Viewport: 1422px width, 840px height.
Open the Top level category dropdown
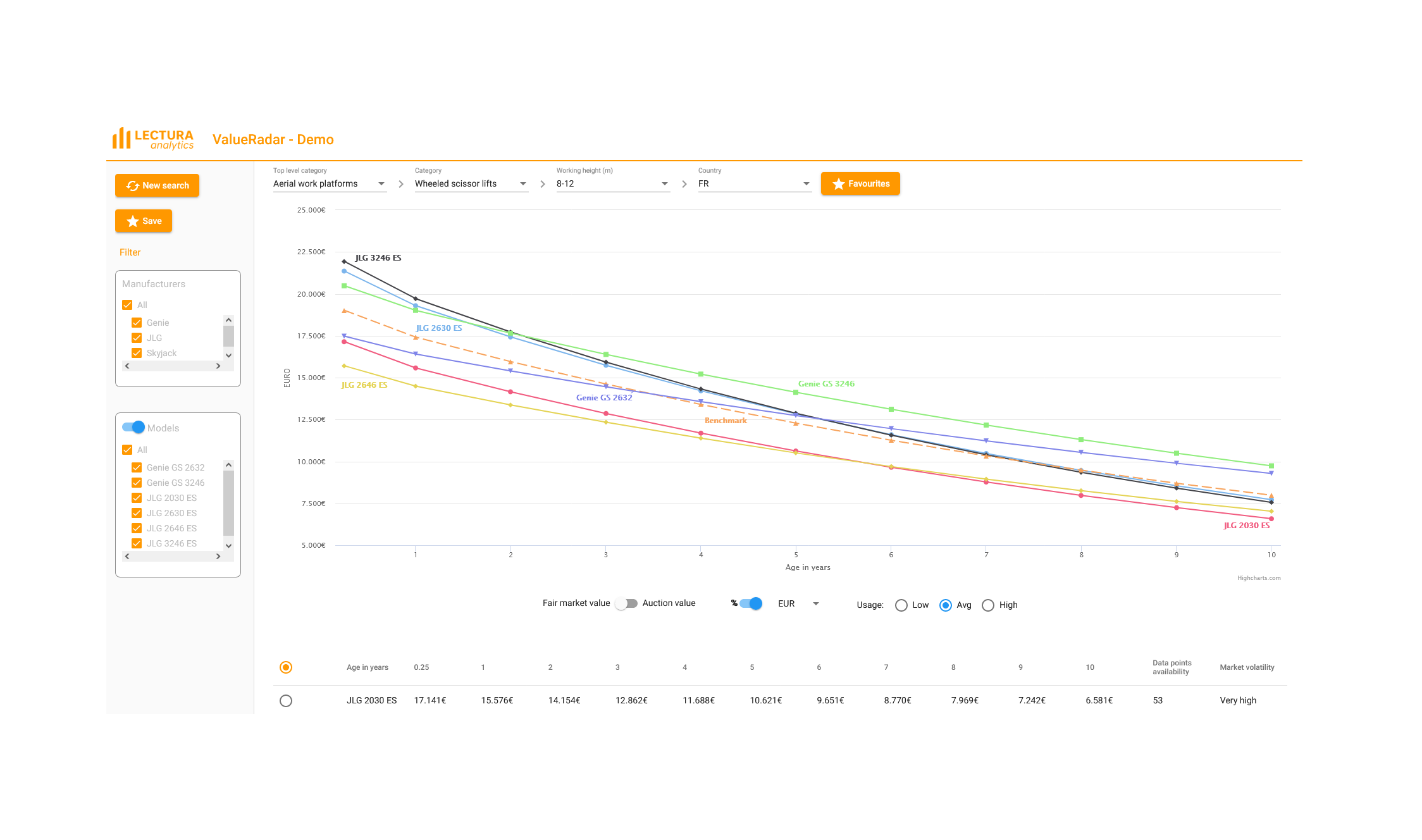click(330, 183)
